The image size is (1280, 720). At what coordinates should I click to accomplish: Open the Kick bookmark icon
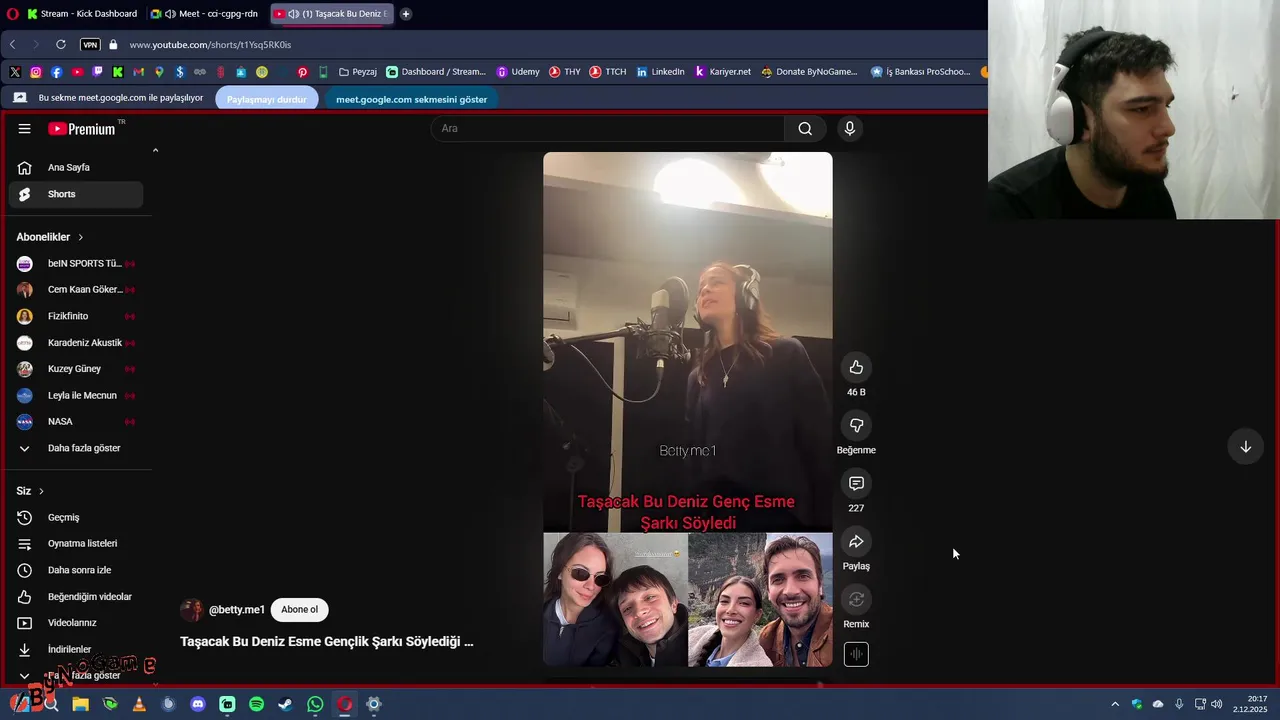[x=118, y=72]
